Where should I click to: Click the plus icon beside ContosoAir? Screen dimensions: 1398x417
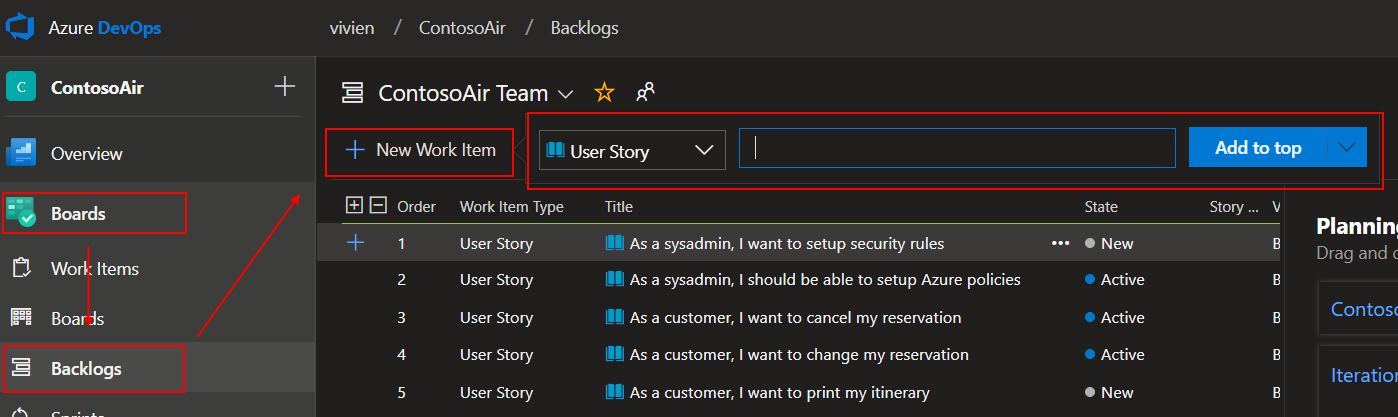pyautogui.click(x=285, y=86)
